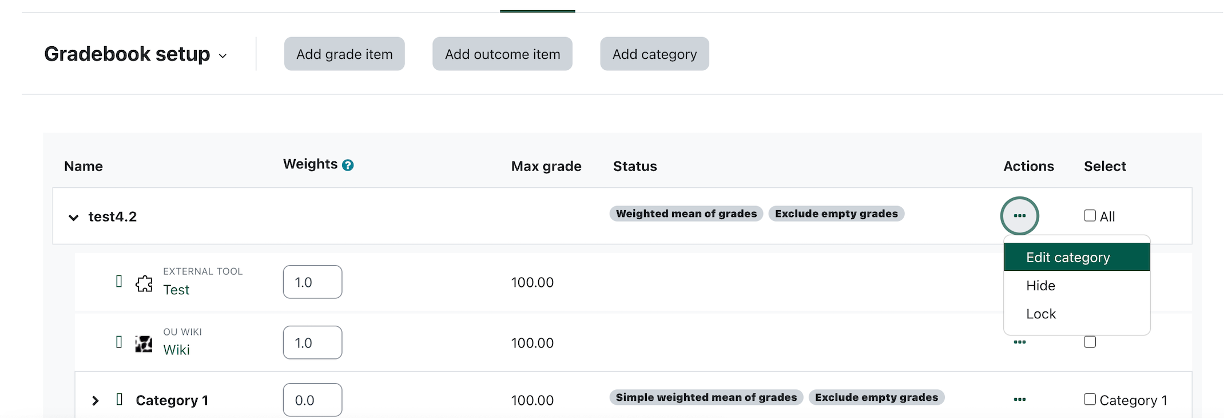Click the Category 1 weight field
This screenshot has height=418, width=1224.
(x=313, y=400)
